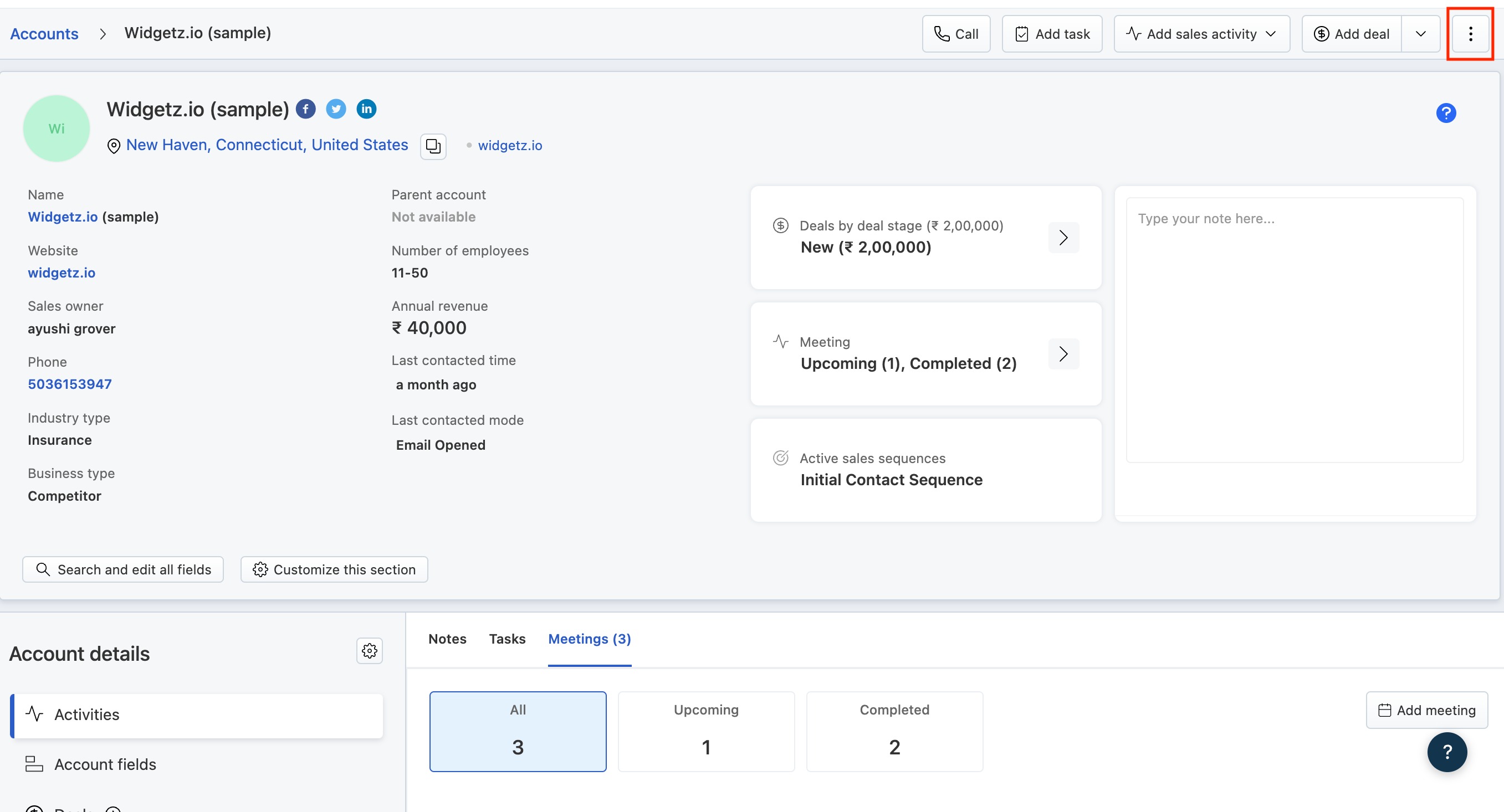Go back to Accounts via the breadcrumb

point(44,34)
